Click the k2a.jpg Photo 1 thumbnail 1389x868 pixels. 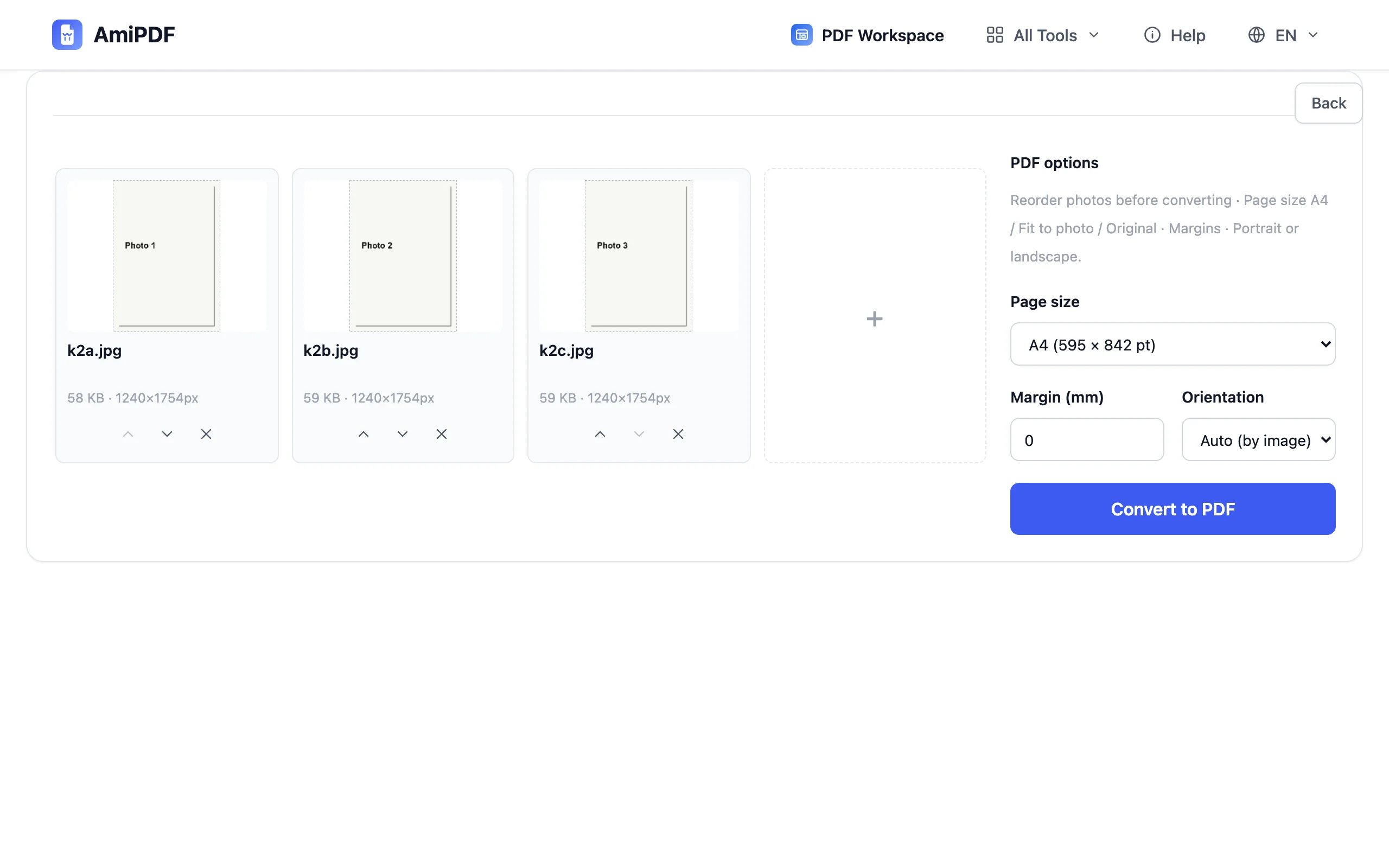click(x=167, y=256)
